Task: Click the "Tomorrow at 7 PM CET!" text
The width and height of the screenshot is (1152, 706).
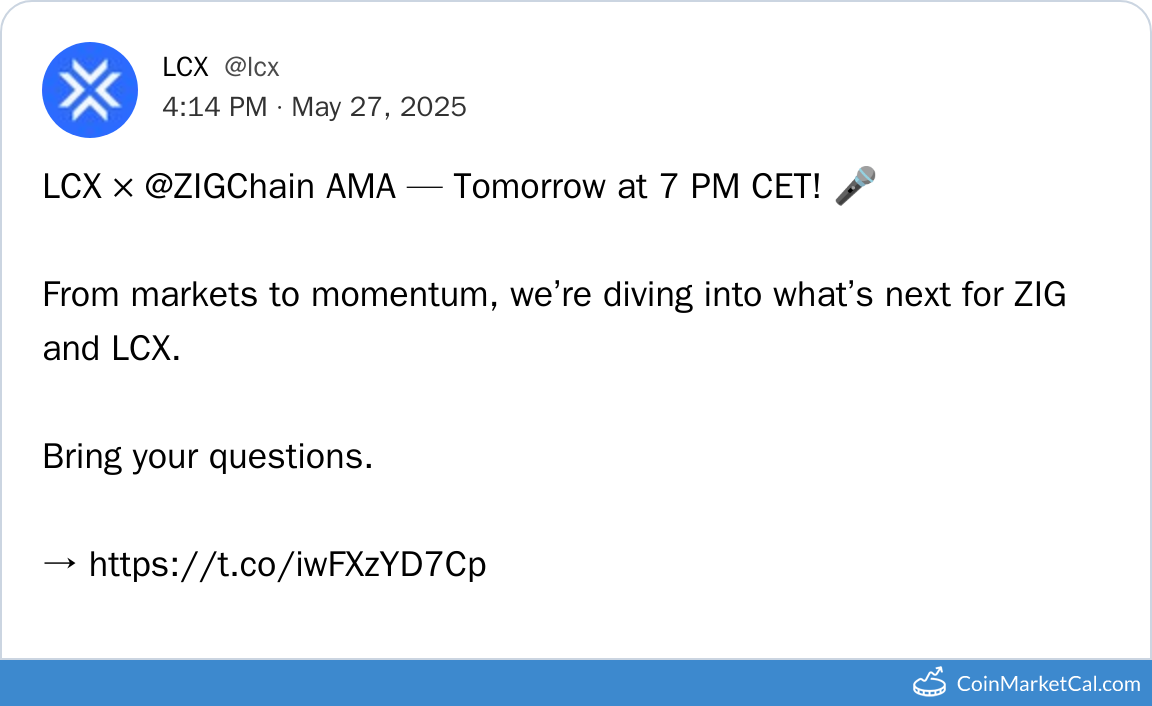Action: tap(638, 187)
